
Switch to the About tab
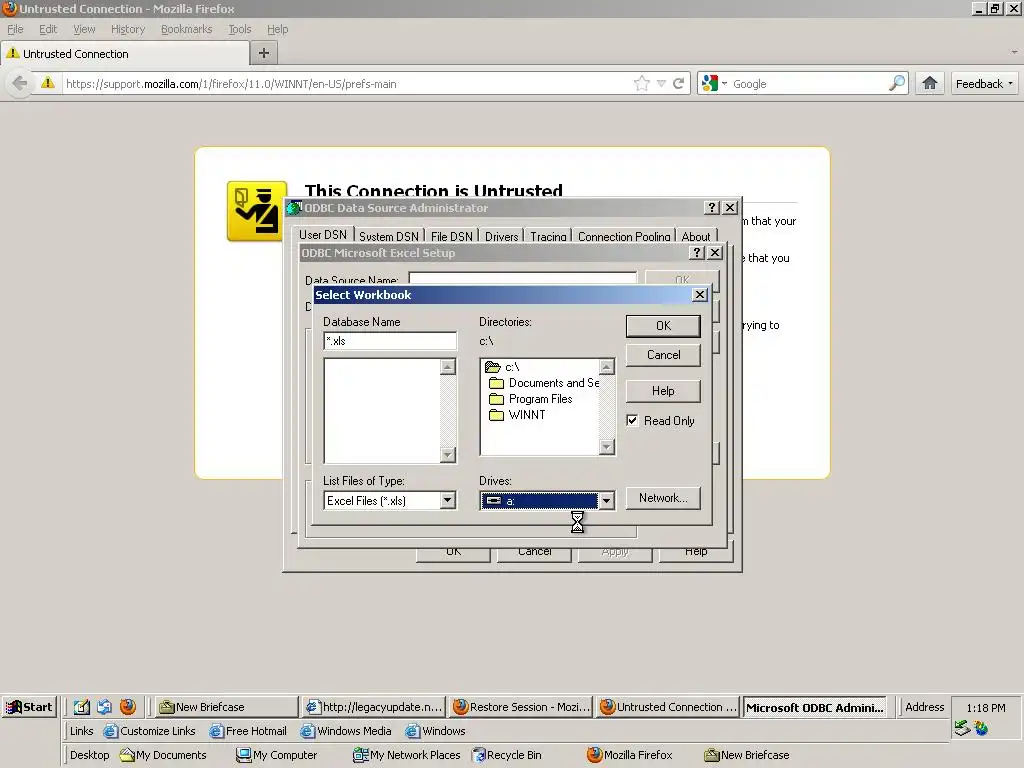click(x=696, y=236)
